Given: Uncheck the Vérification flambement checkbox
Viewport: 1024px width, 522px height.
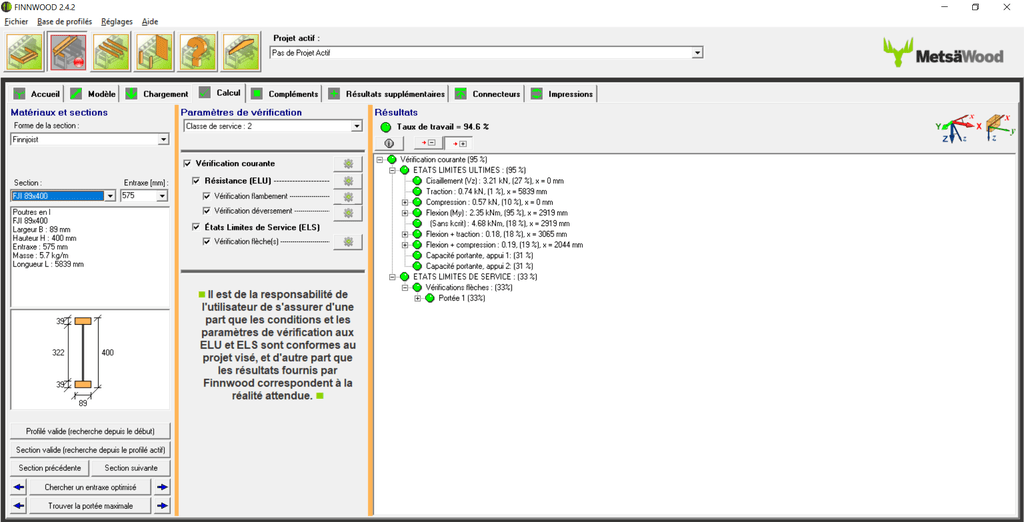Looking at the screenshot, I should (207, 196).
